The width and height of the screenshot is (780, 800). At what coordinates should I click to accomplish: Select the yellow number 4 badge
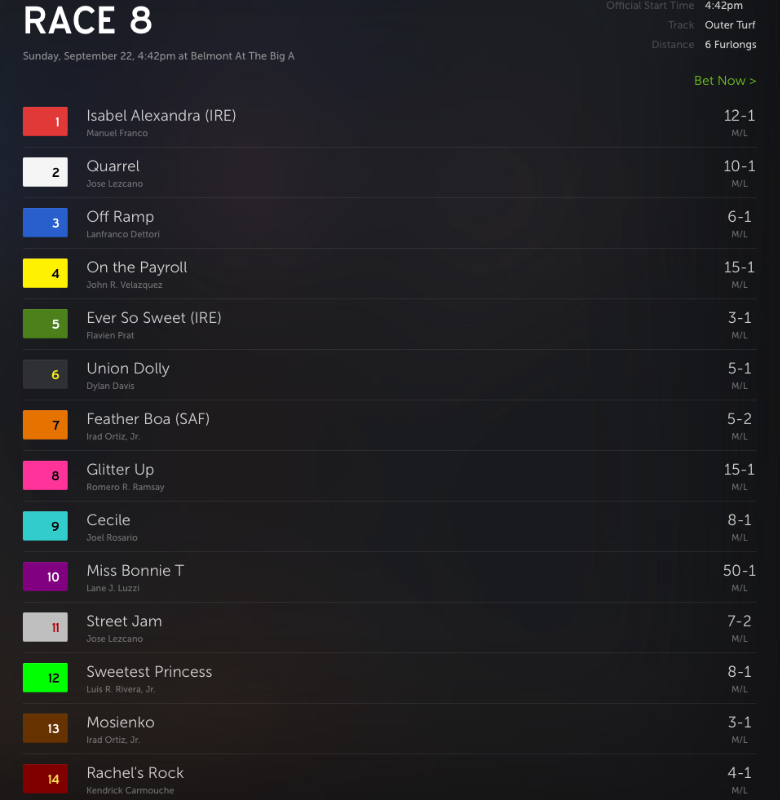tap(45, 273)
